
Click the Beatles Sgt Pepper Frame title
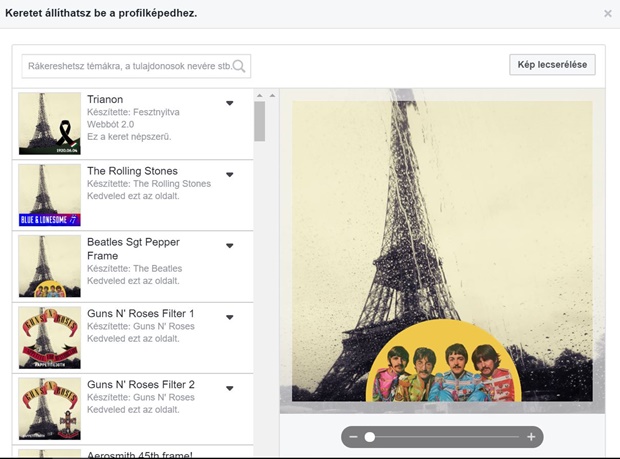pyautogui.click(x=133, y=249)
